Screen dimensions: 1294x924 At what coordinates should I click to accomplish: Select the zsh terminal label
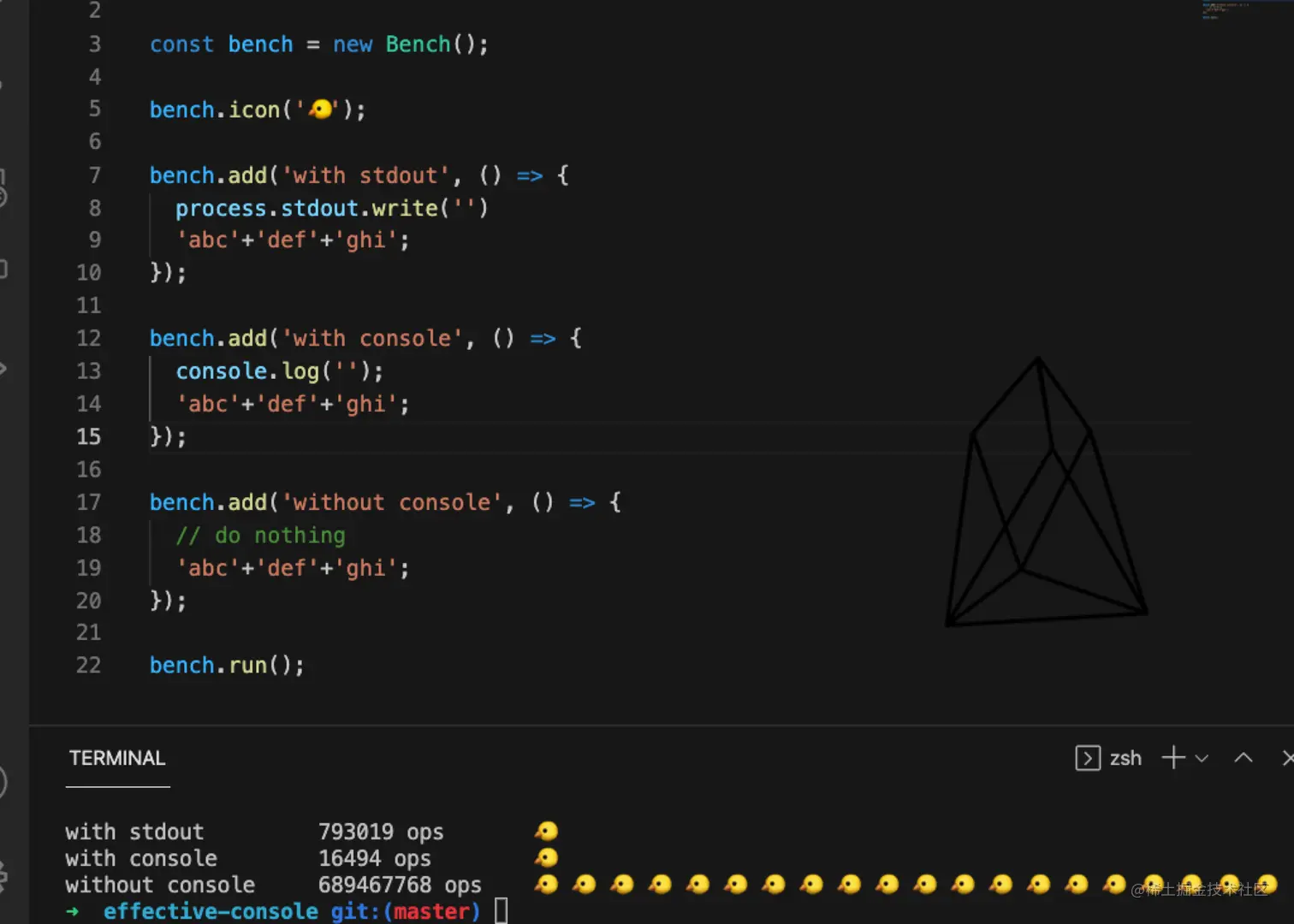1125,758
